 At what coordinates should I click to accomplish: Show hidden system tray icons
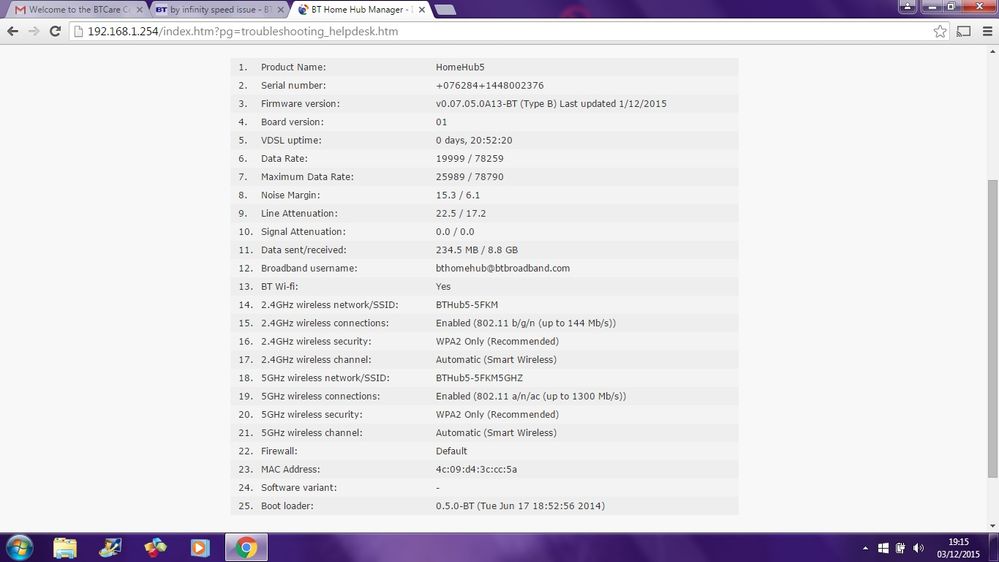(865, 548)
